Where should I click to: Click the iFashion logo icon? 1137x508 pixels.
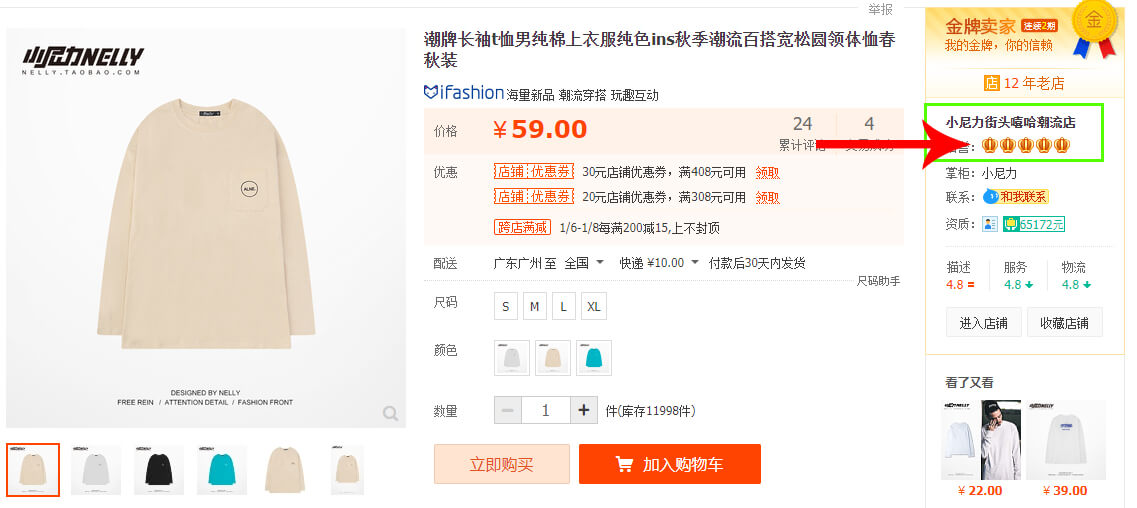pos(432,93)
